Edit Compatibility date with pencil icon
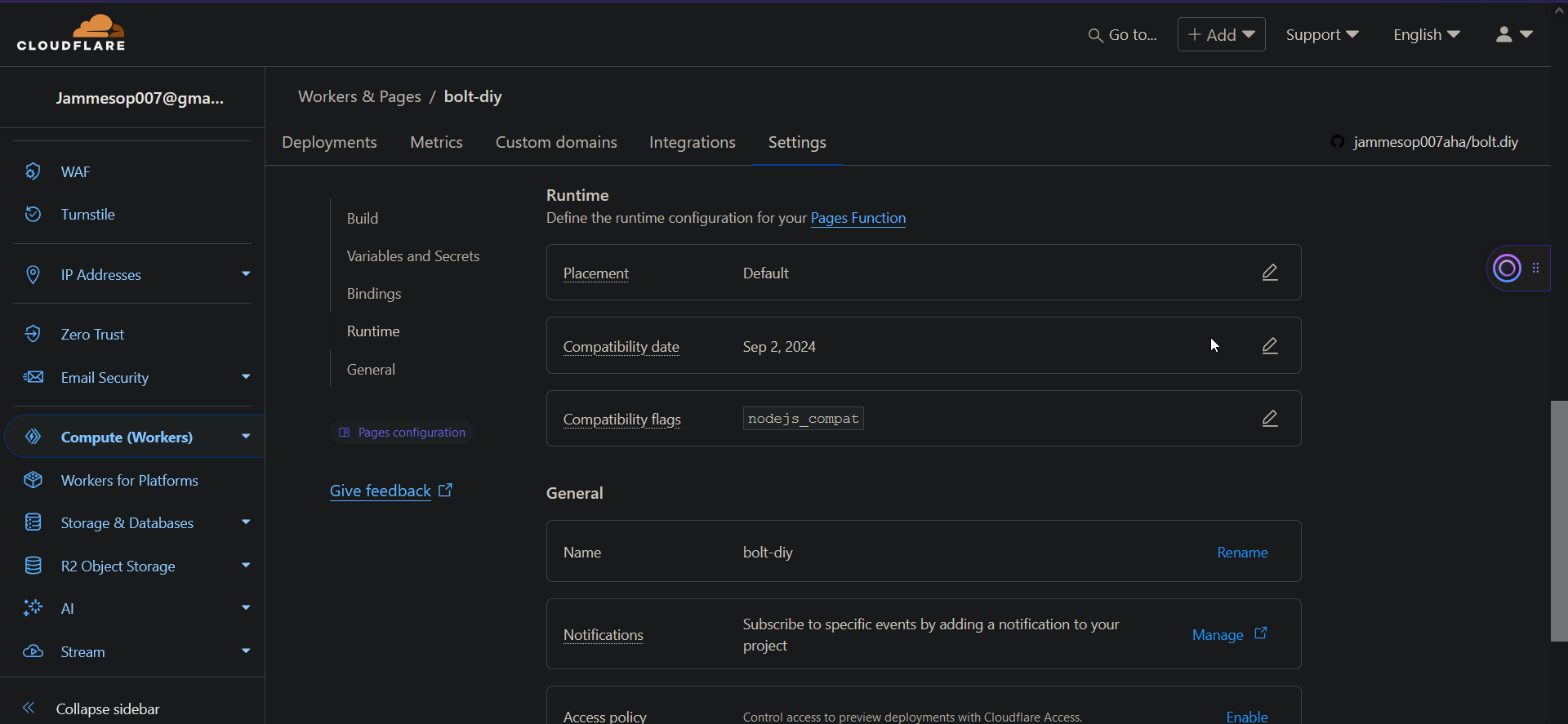1568x724 pixels. click(x=1270, y=346)
